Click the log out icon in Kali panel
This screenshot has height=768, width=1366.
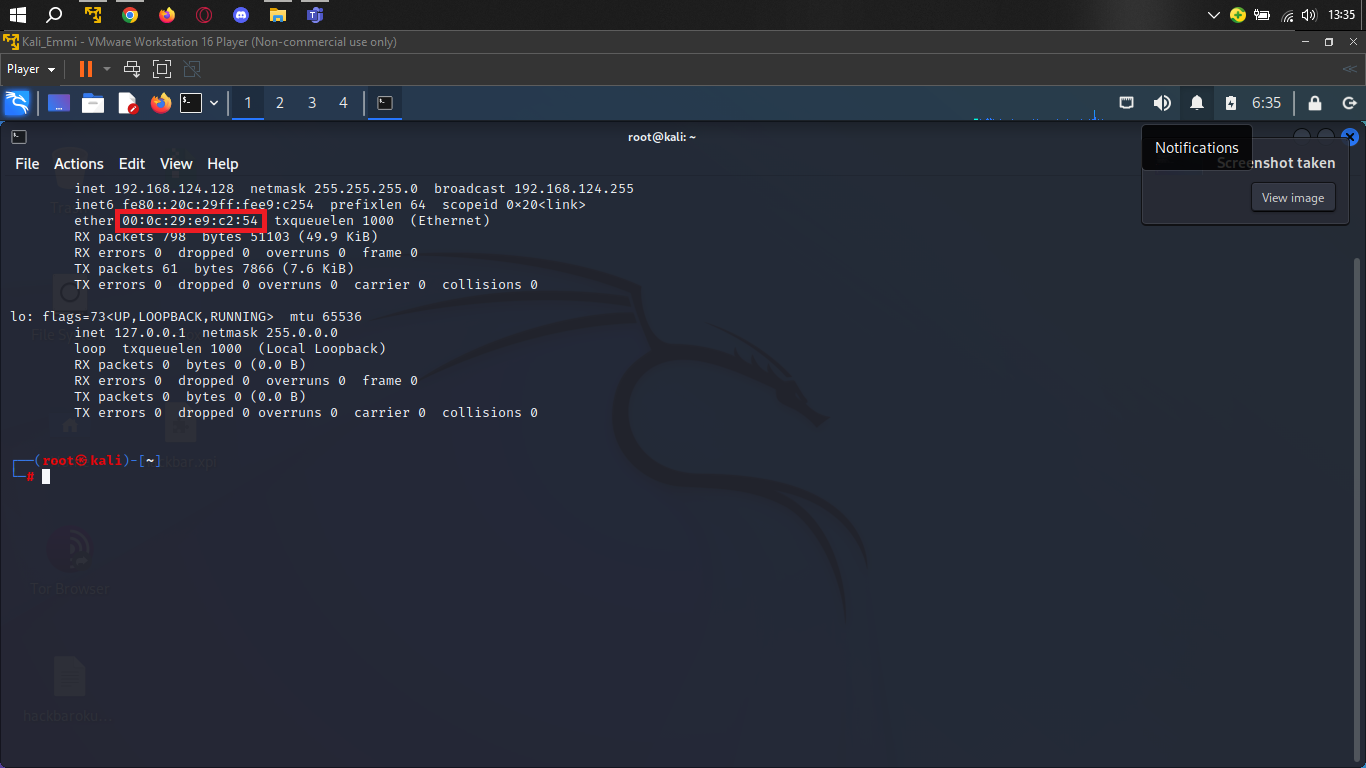(1349, 103)
